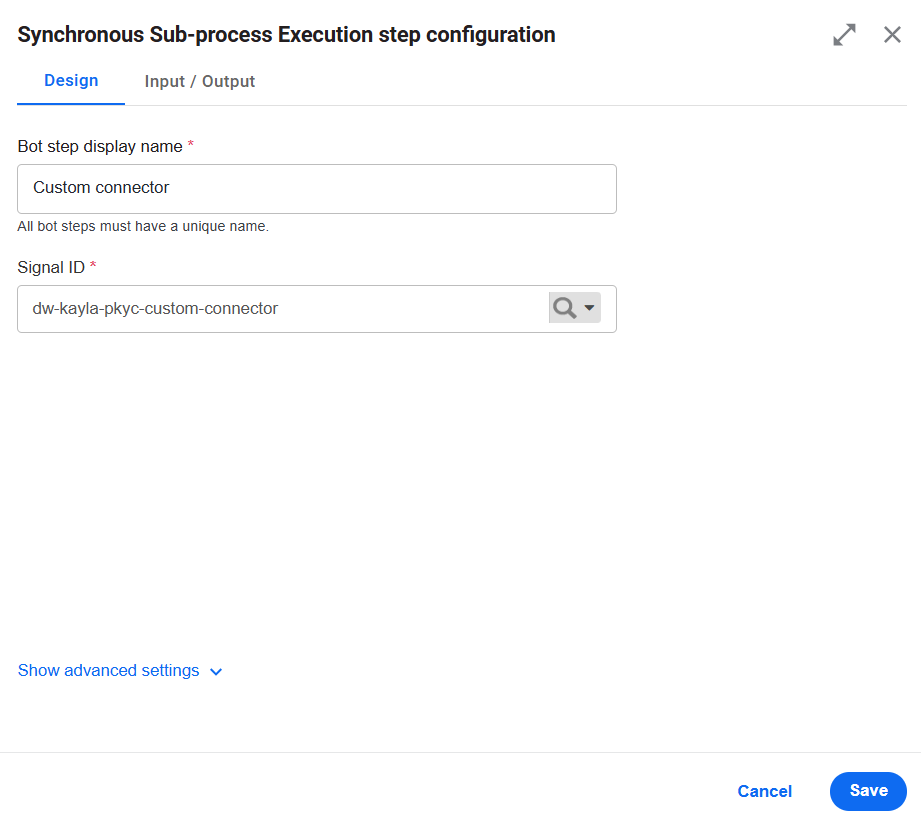This screenshot has width=921, height=822.
Task: Click the Synchronous Sub-process Execution dialog title
Action: point(286,35)
